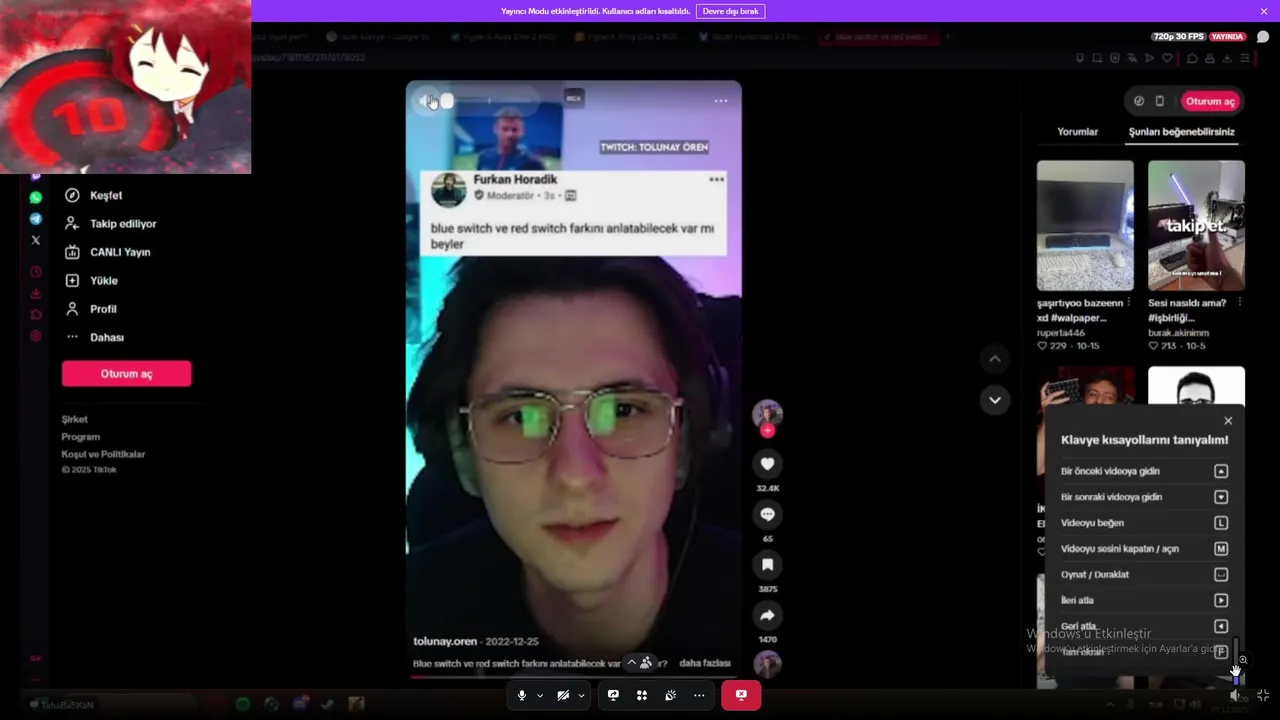Expand Koşul ve Politikalar footer section
Image resolution: width=1280 pixels, height=720 pixels.
pos(103,454)
